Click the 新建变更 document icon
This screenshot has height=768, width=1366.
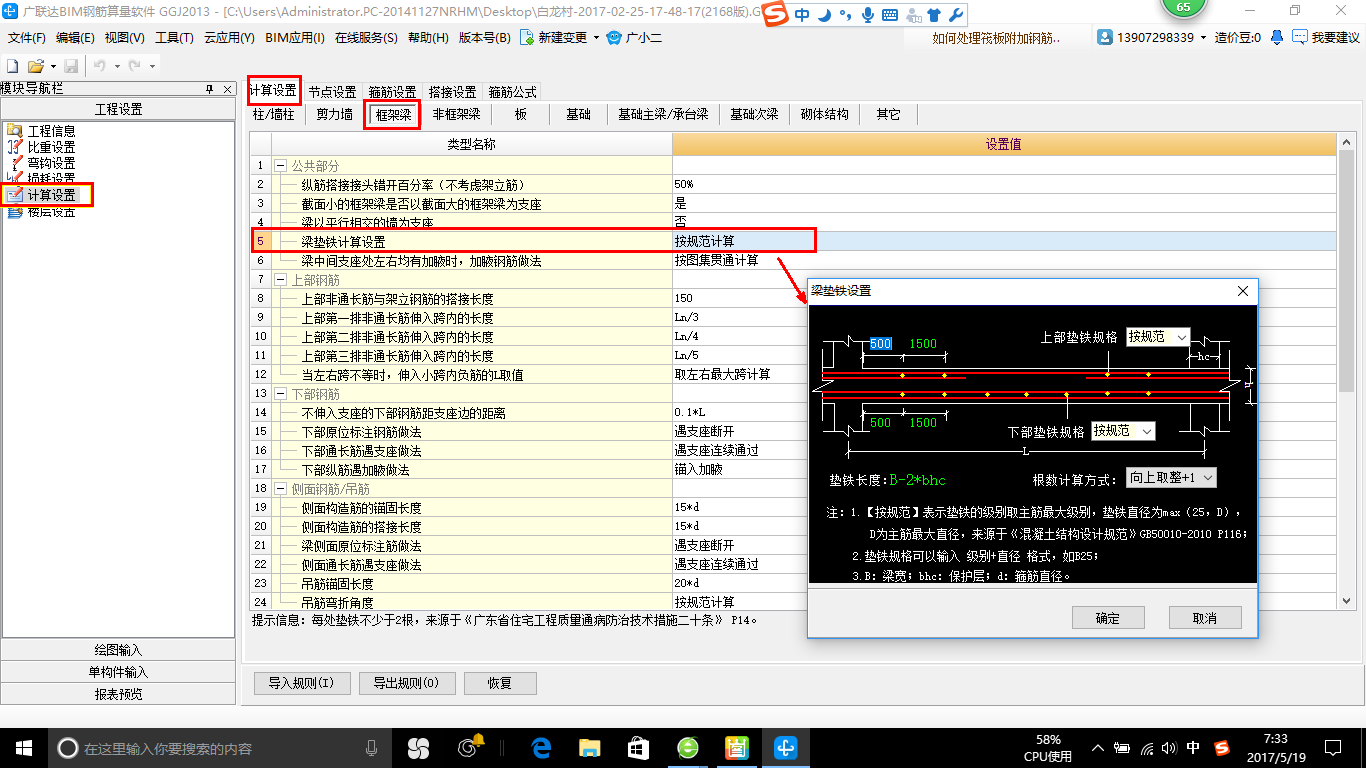(526, 37)
